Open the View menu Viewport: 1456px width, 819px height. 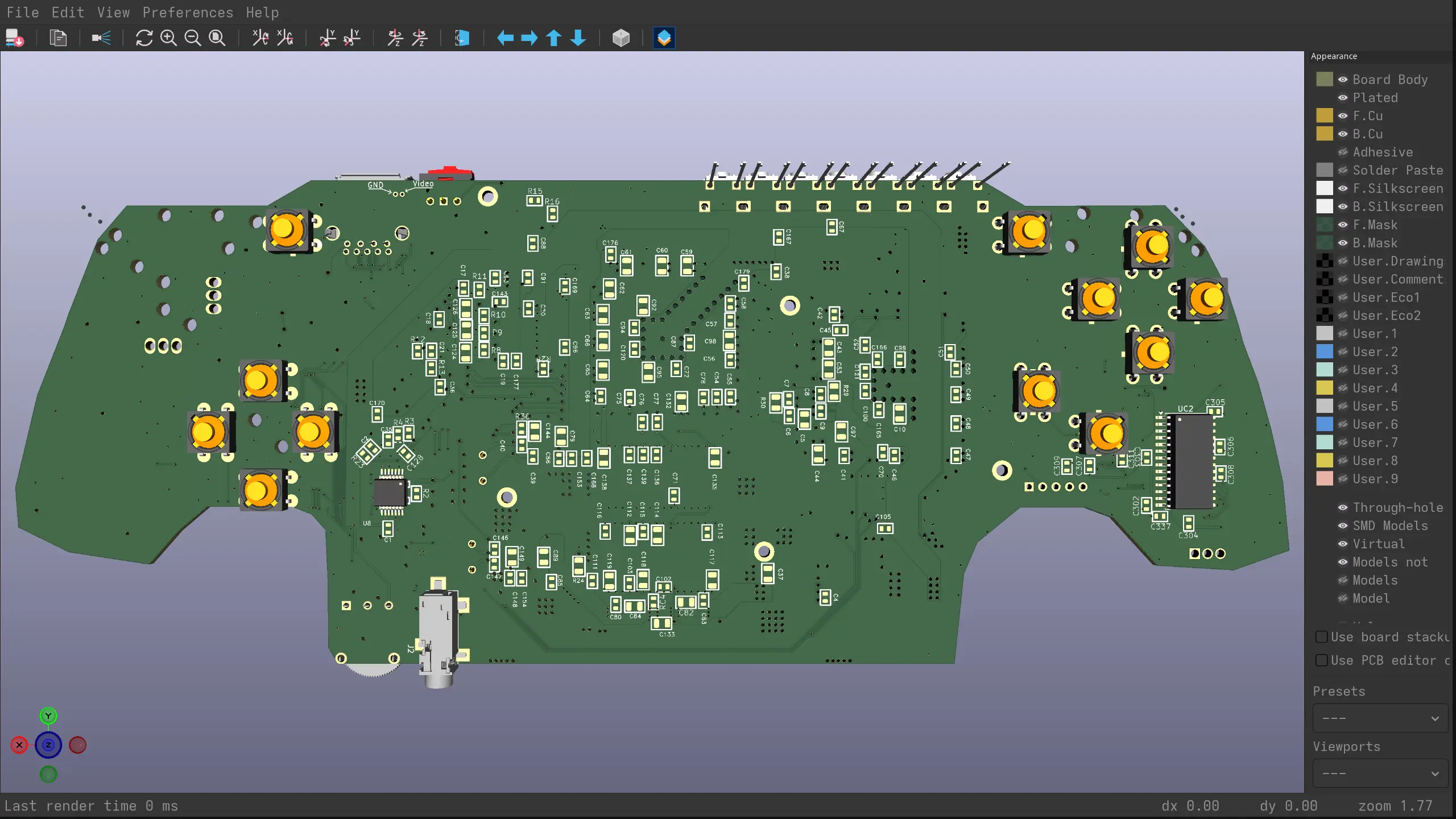click(113, 13)
